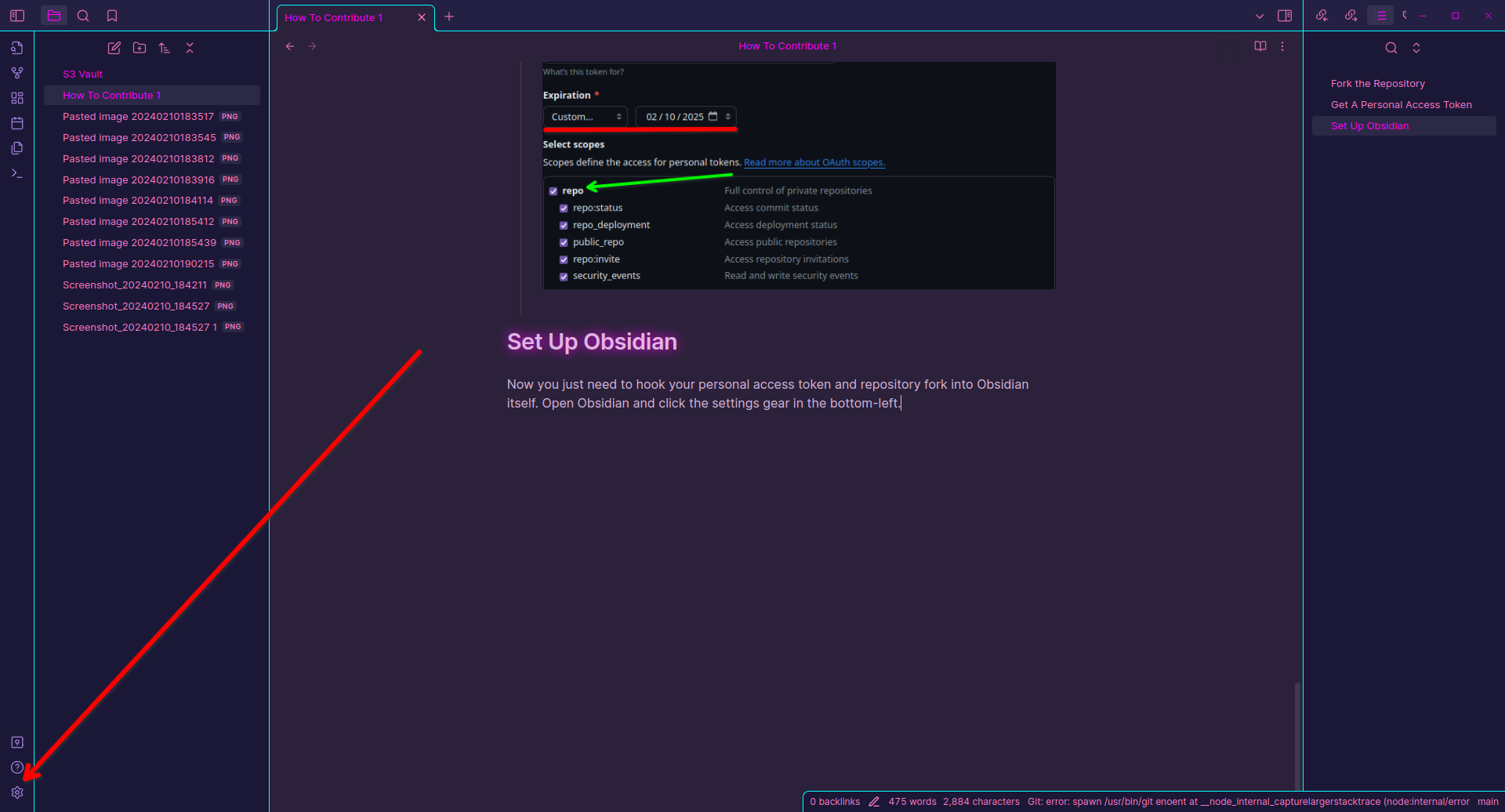This screenshot has width=1505, height=812.
Task: Open Pasted image 20240210183517 file
Action: point(151,117)
